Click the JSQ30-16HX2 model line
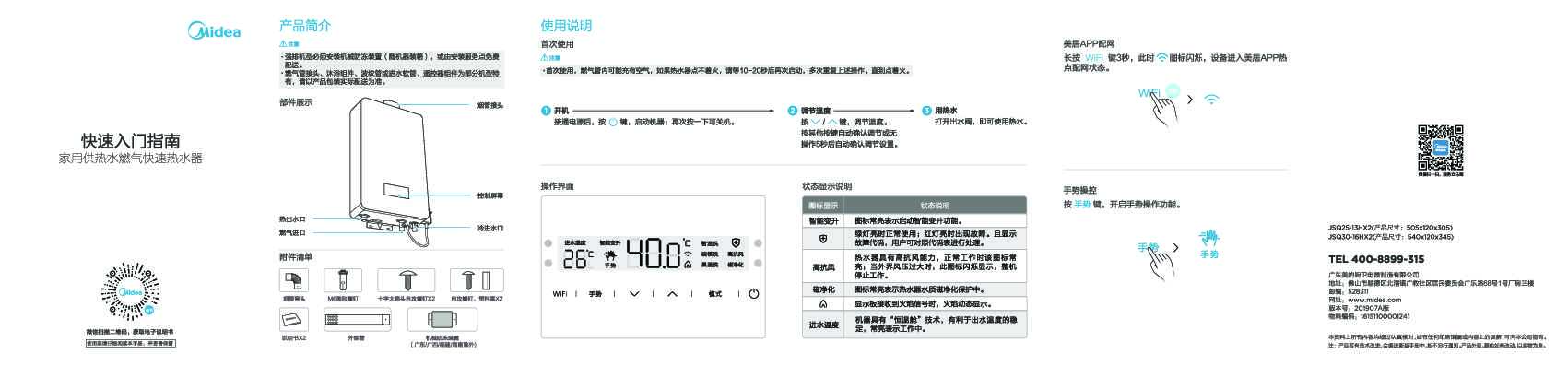The height and width of the screenshot is (366, 1568). (1390, 236)
